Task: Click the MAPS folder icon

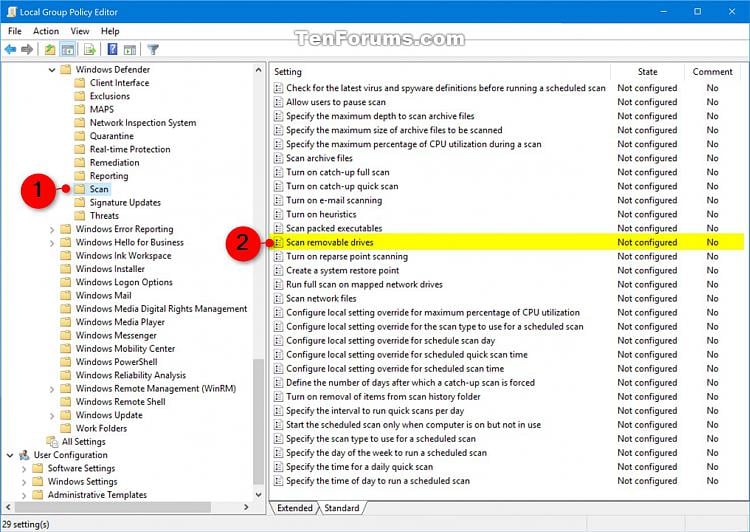Action: [x=80, y=110]
